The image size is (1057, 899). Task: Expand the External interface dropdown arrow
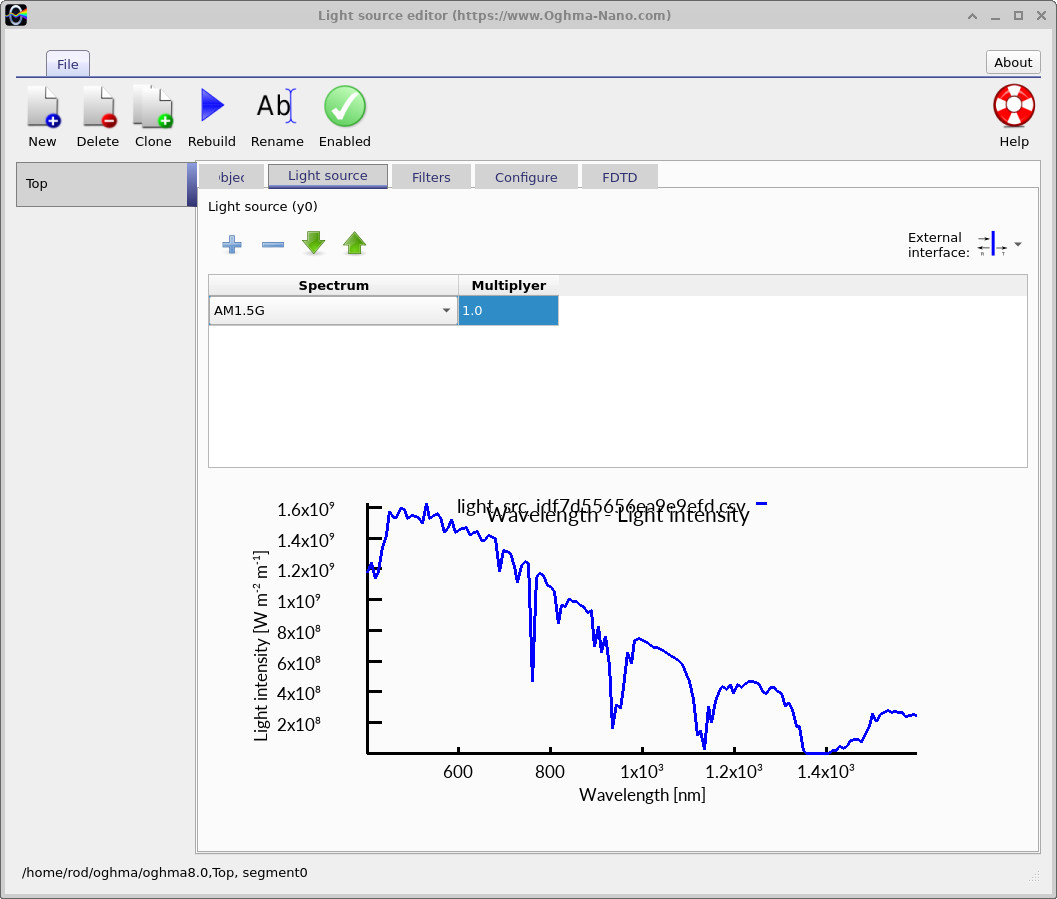[1018, 244]
